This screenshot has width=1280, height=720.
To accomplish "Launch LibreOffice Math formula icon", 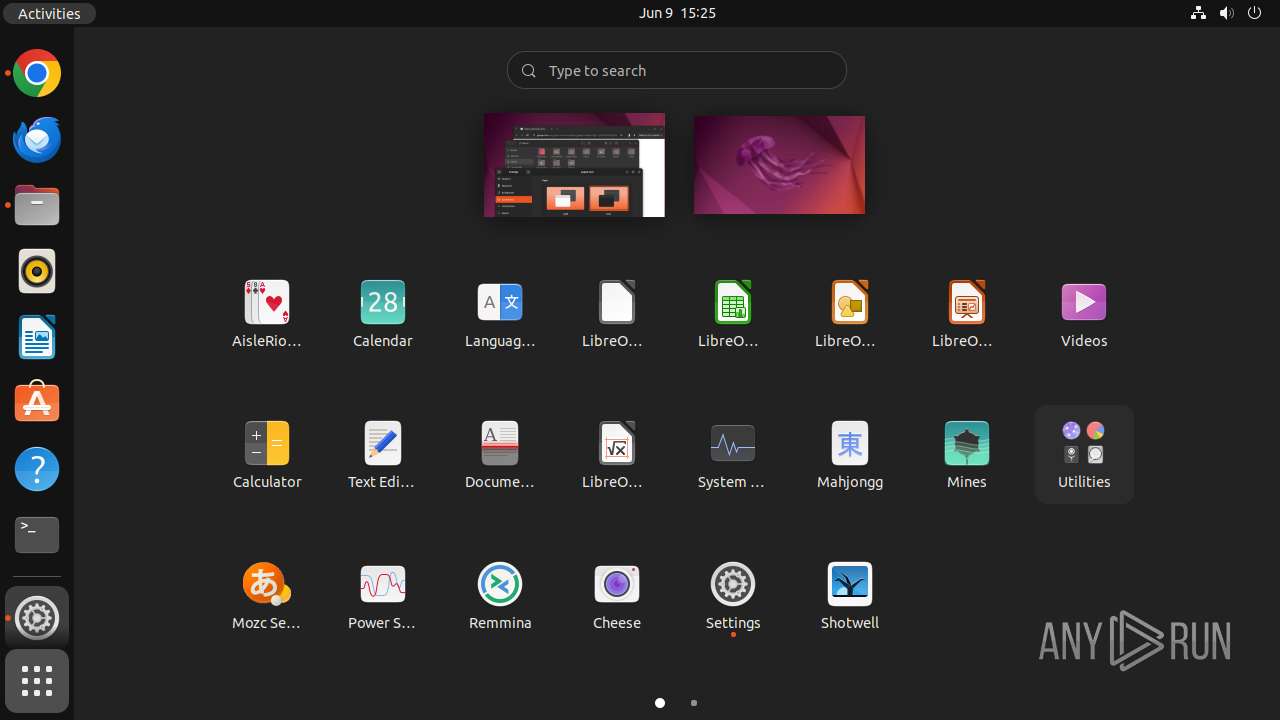I will 617,455.
